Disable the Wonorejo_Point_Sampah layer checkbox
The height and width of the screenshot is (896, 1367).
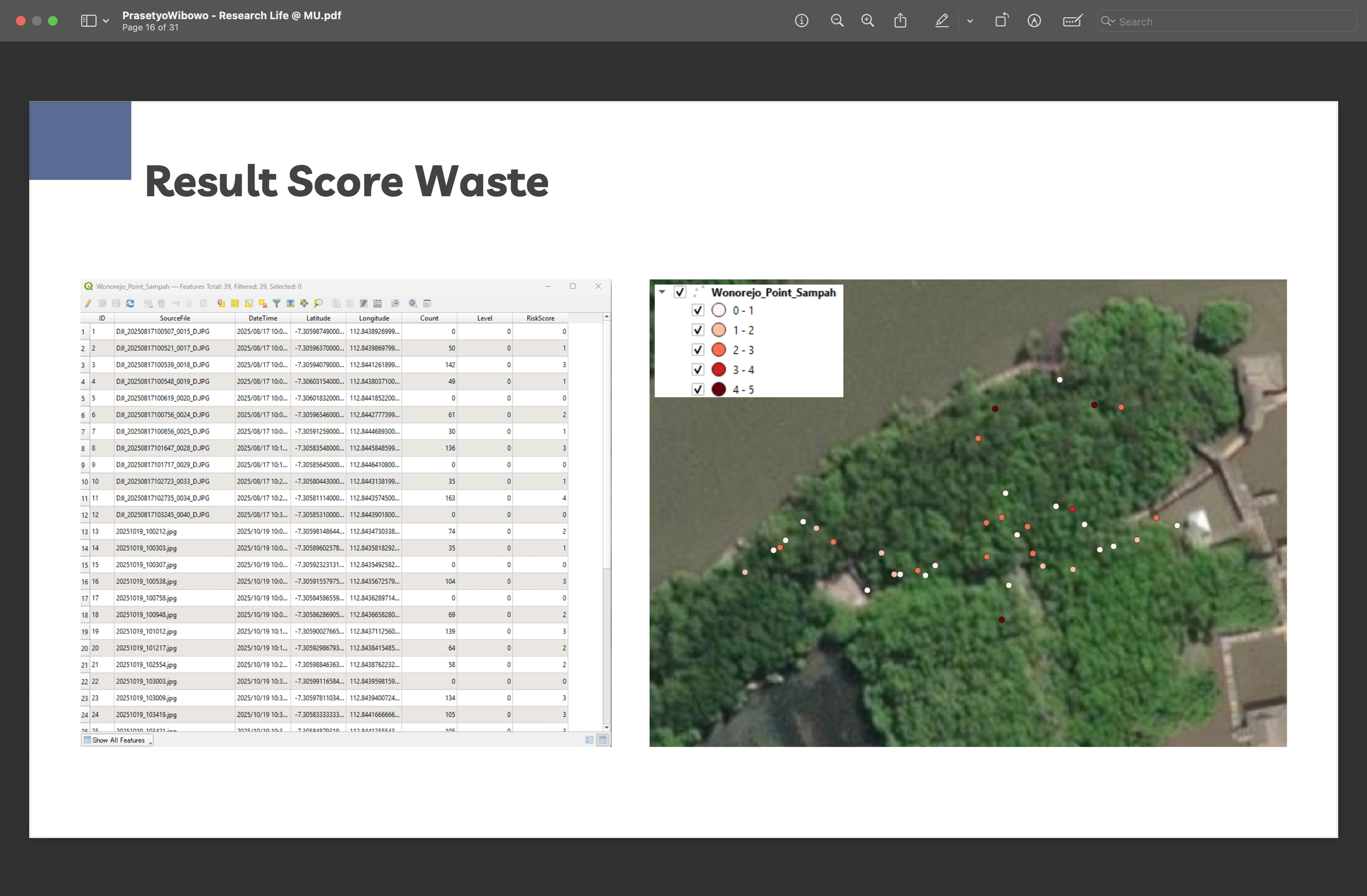click(680, 292)
